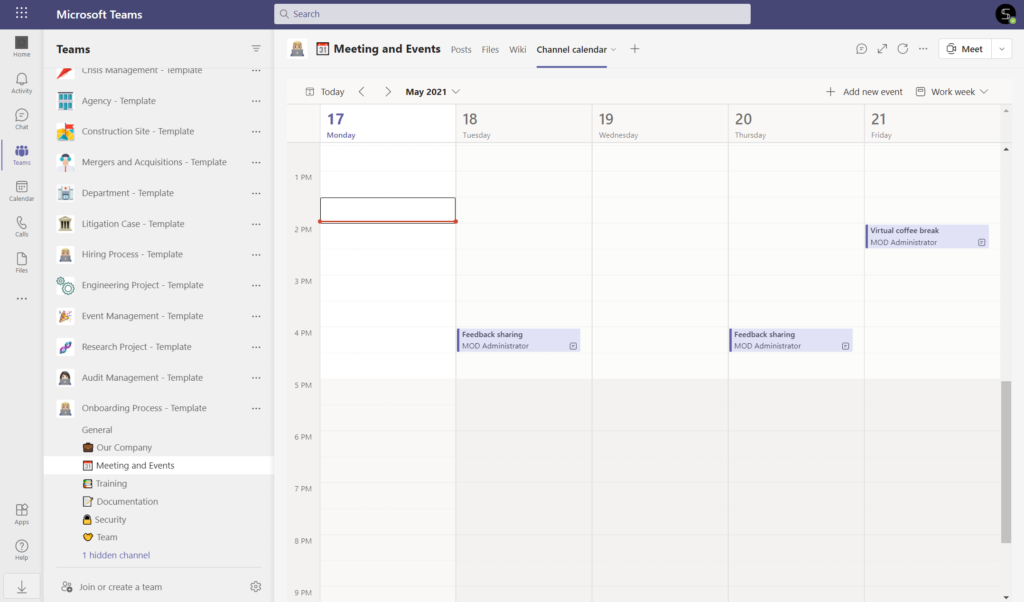Open the Security channel
This screenshot has height=602, width=1024.
[104, 520]
